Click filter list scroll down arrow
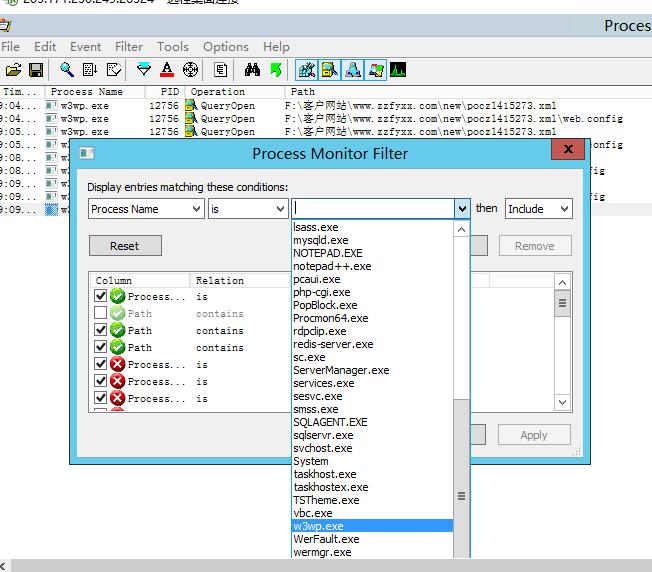The image size is (652, 572). click(x=562, y=402)
